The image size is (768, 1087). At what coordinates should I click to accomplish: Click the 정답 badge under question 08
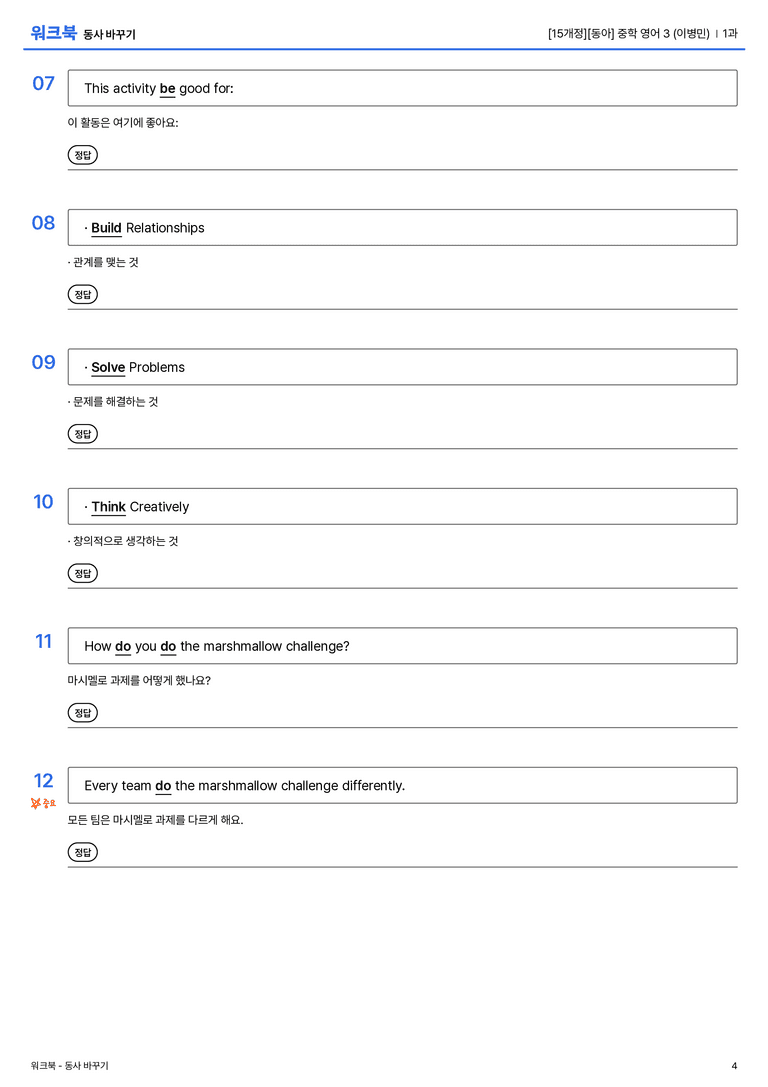tap(82, 294)
